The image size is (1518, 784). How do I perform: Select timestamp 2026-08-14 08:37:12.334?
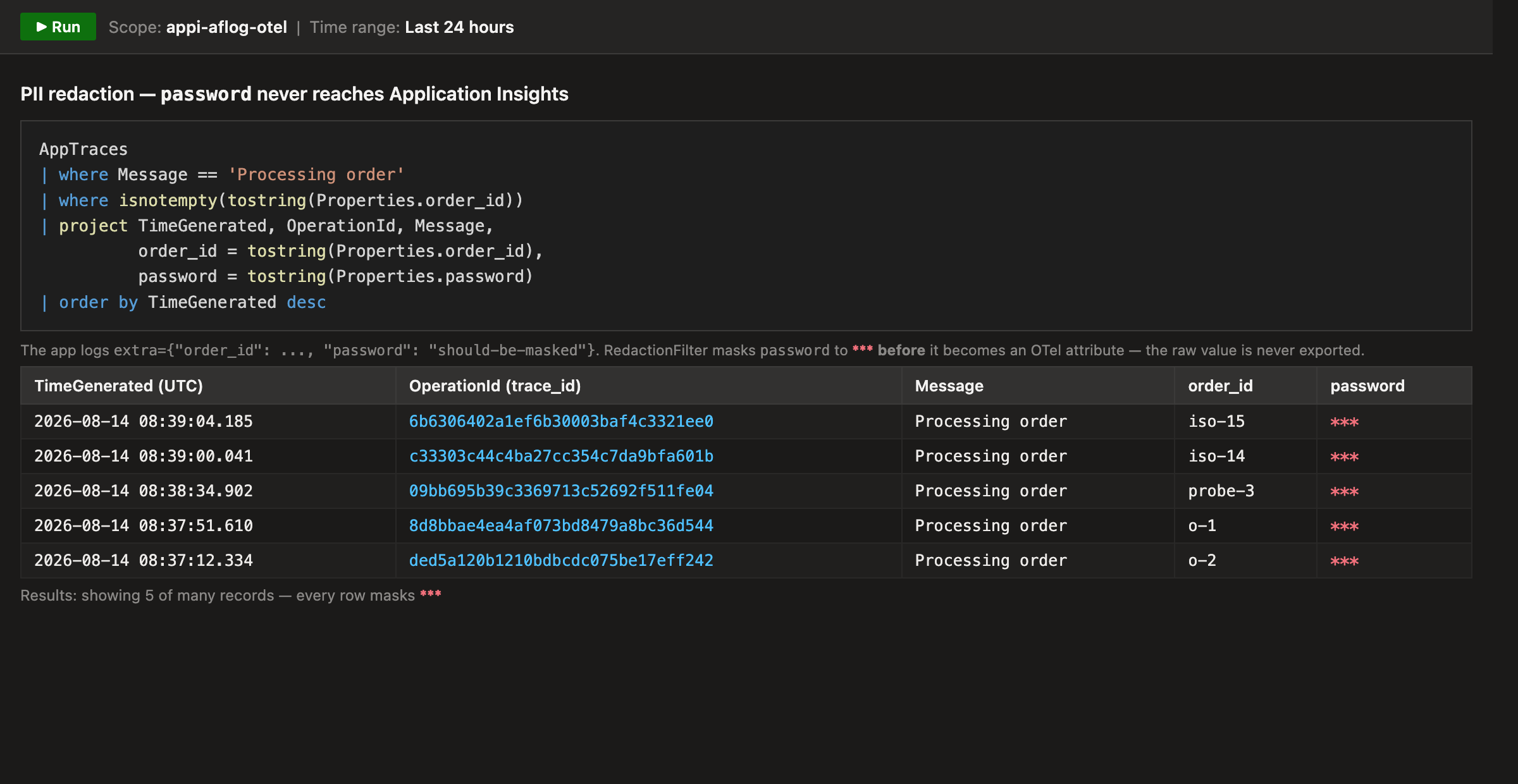coord(144,560)
